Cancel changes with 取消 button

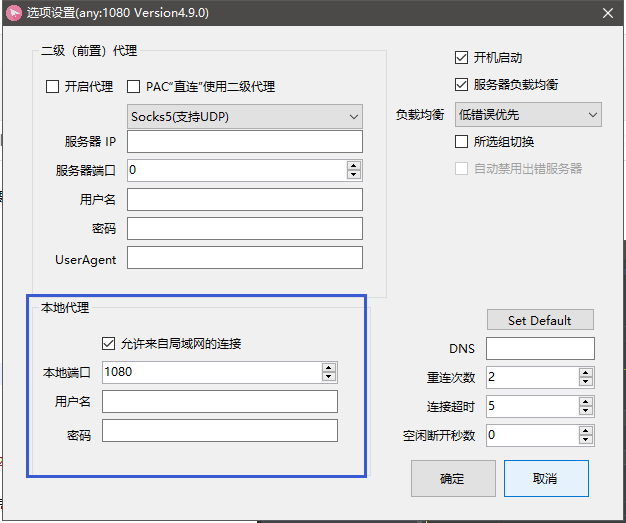pyautogui.click(x=546, y=478)
